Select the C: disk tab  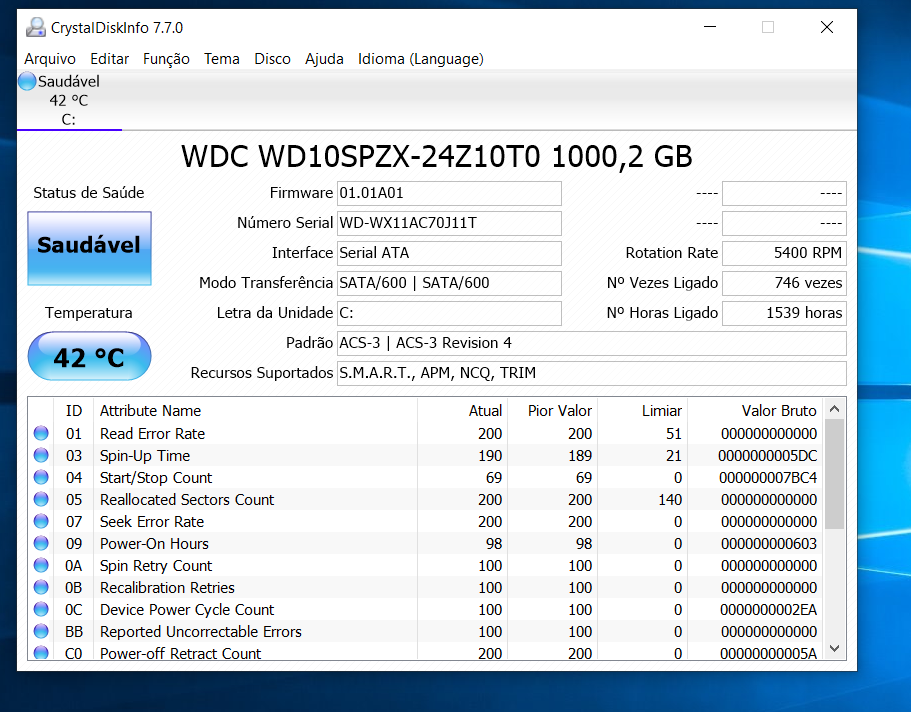click(69, 100)
